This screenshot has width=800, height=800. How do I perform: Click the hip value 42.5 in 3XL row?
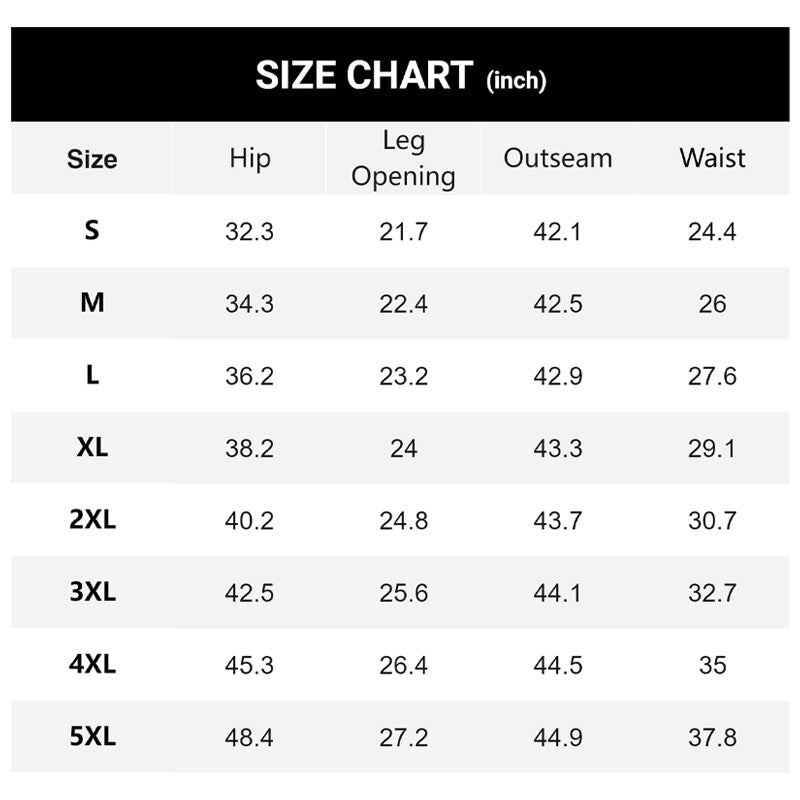tap(249, 593)
